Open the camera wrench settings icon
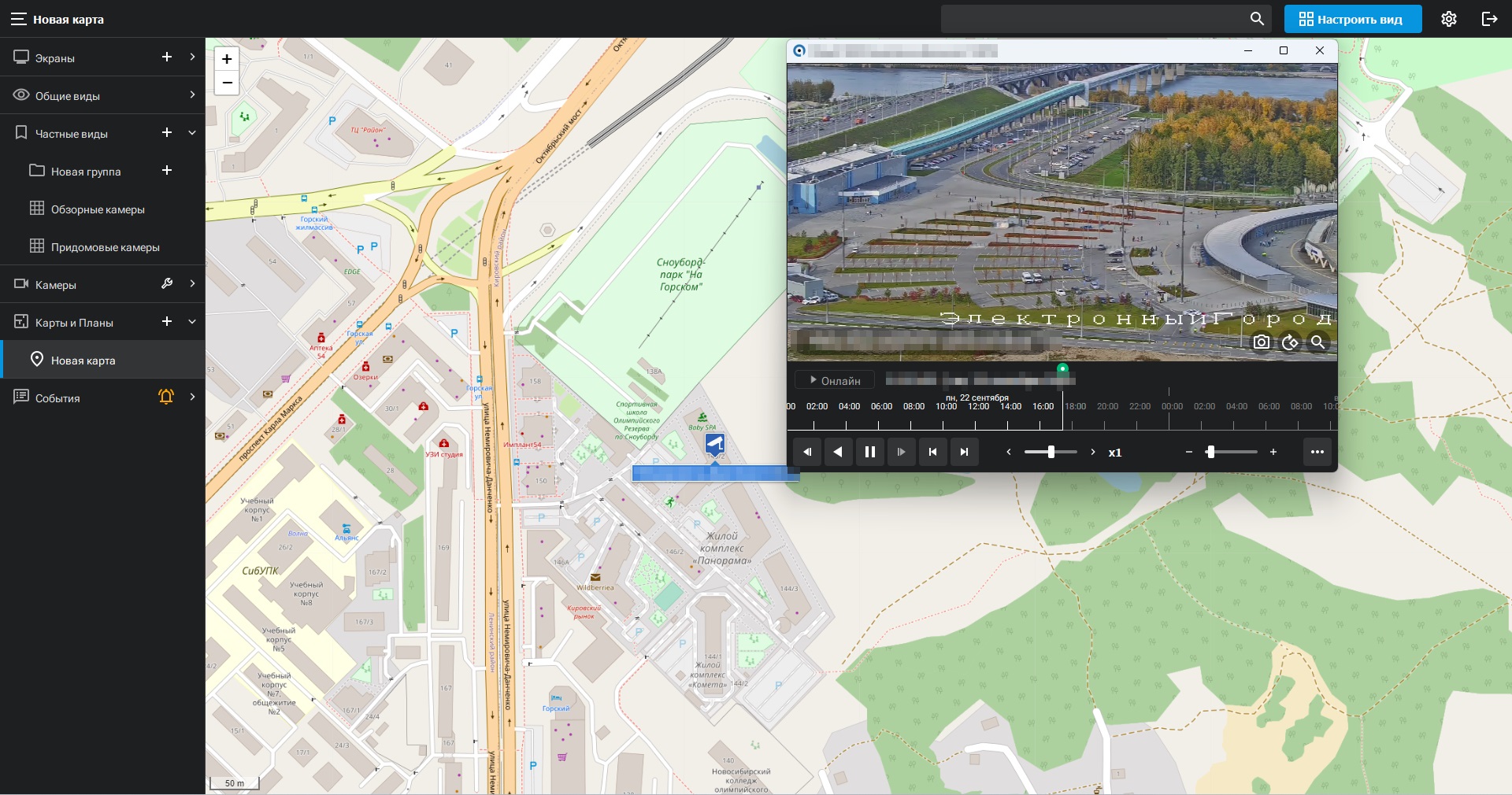This screenshot has height=795, width=1512. (167, 284)
